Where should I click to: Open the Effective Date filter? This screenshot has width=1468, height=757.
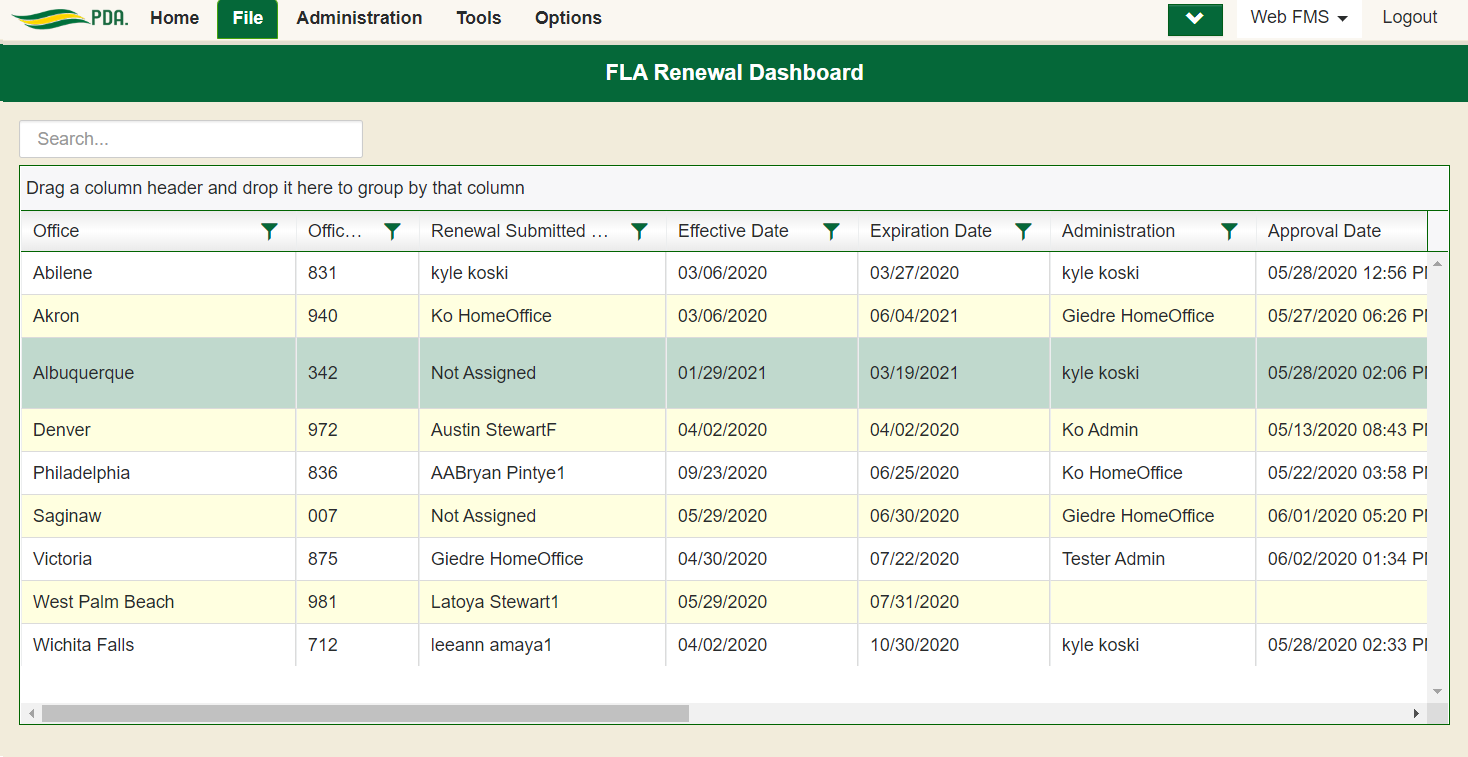click(831, 231)
